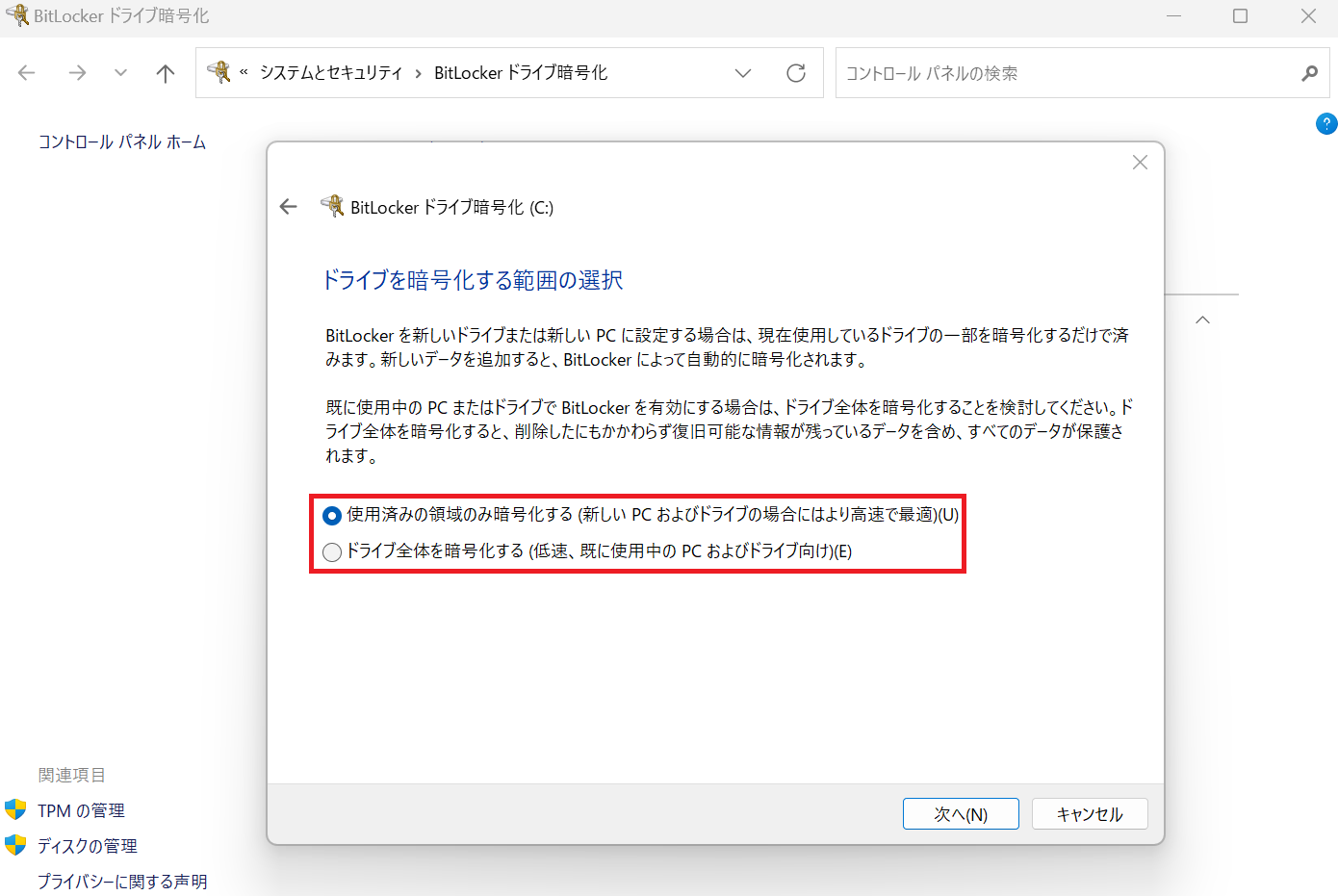The width and height of the screenshot is (1338, 896).
Task: Go up one level with up arrow
Action: tap(166, 73)
